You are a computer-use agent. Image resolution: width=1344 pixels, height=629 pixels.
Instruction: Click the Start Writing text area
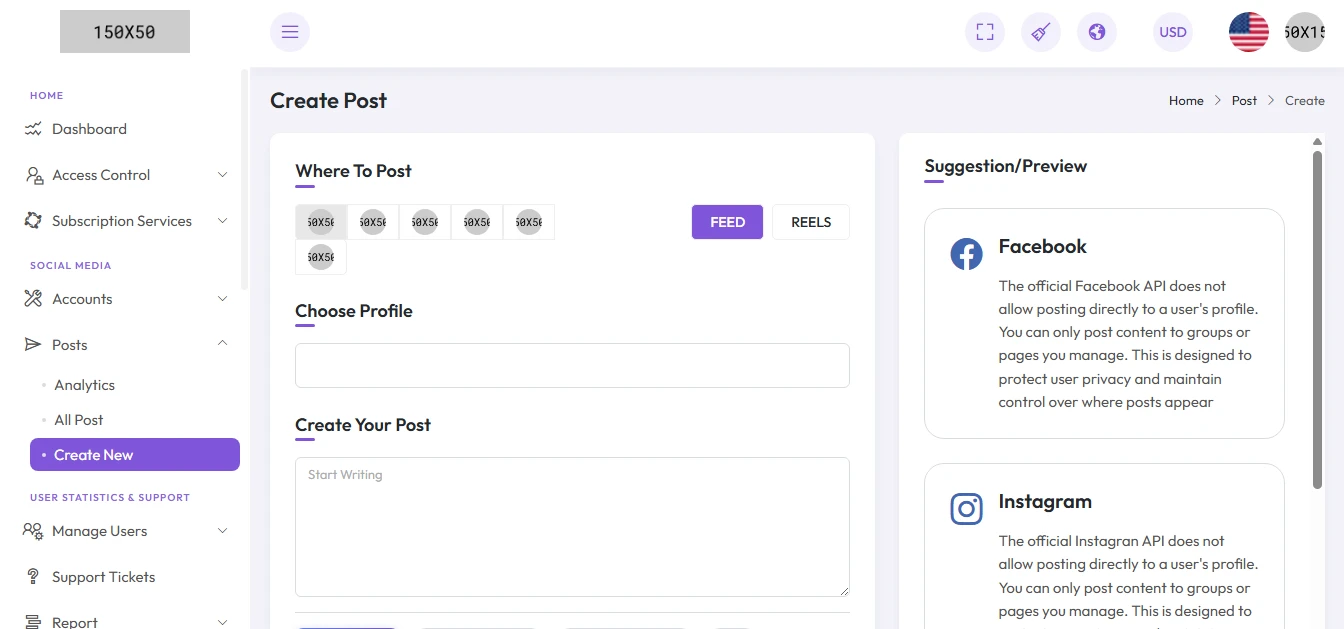click(572, 527)
